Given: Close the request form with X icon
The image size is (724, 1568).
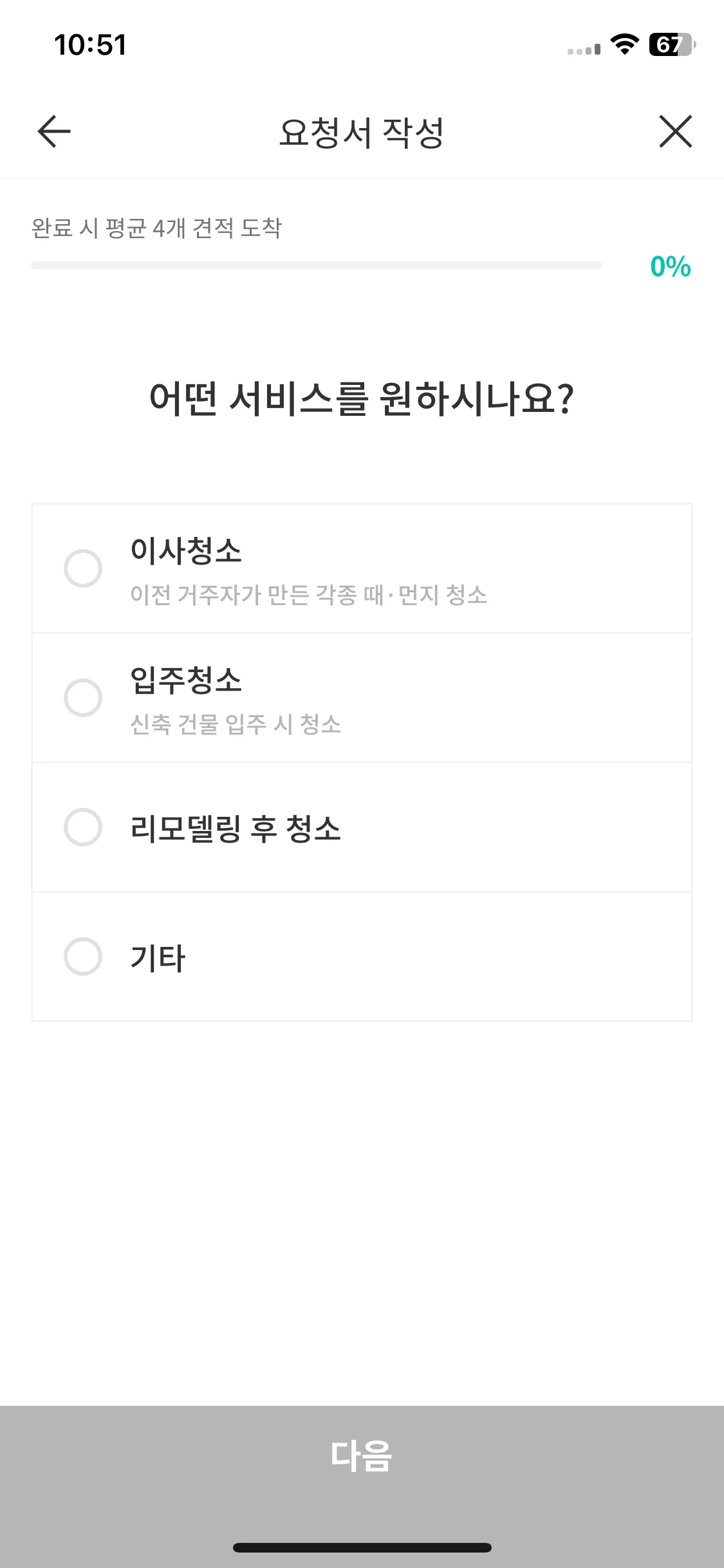Looking at the screenshot, I should (x=675, y=131).
